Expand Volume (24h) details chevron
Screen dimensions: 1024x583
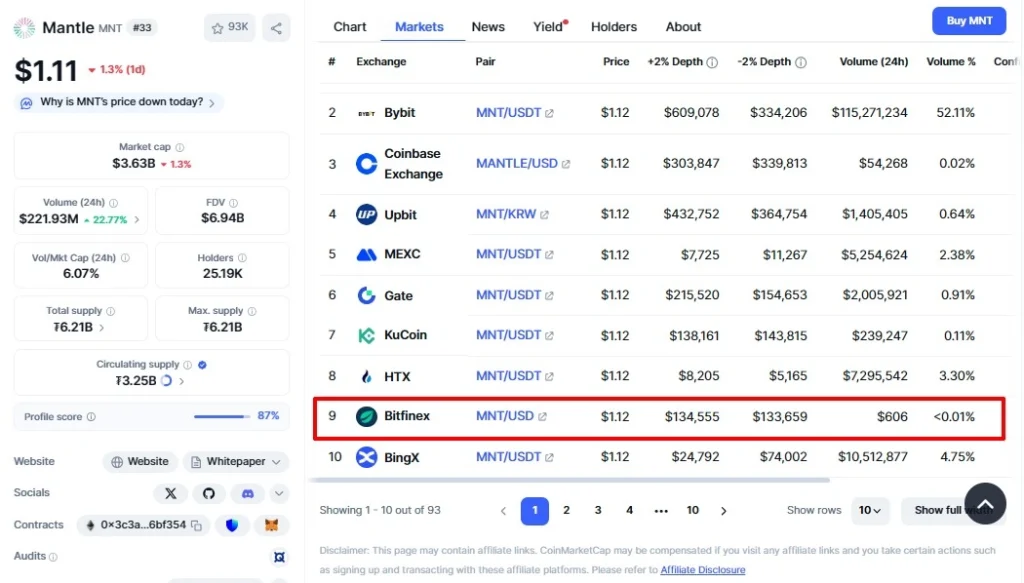pyautogui.click(x=136, y=219)
